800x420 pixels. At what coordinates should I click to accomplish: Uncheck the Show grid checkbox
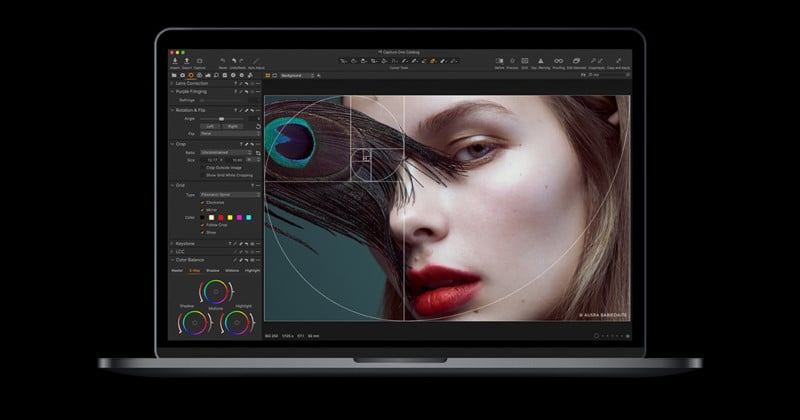203,232
